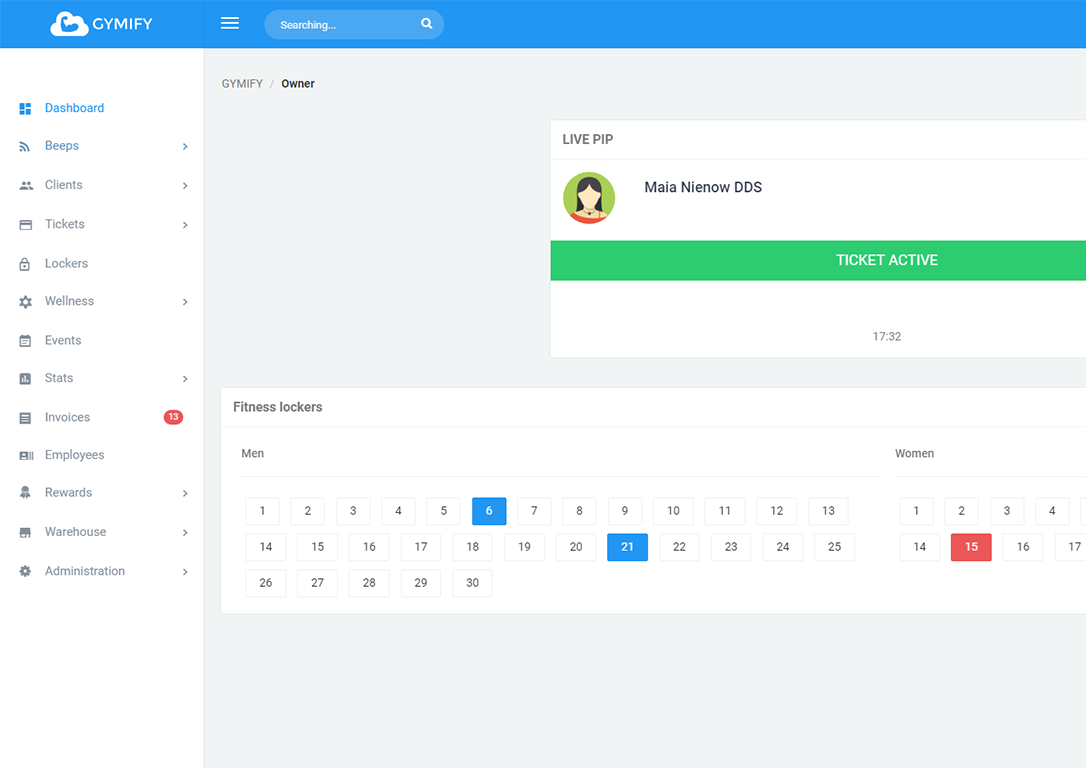Click the Women section label
This screenshot has width=1086, height=768.
pos(914,454)
